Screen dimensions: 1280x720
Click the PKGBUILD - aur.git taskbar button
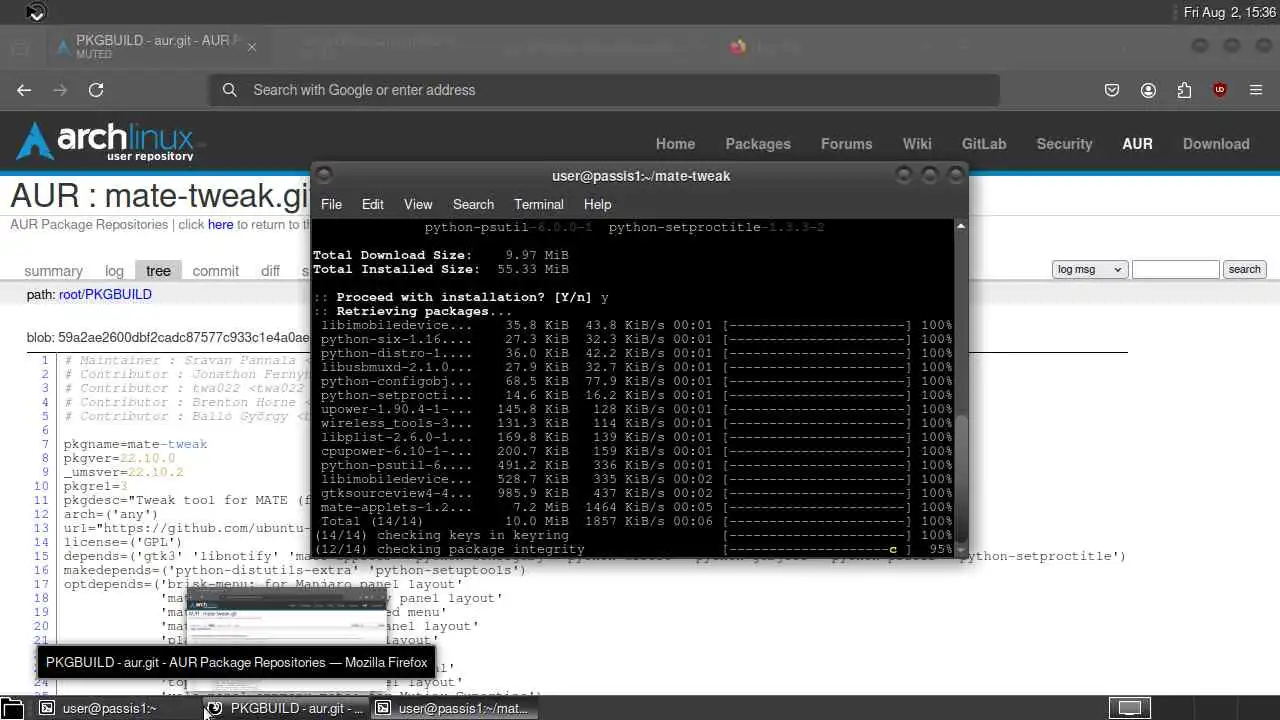[286, 708]
